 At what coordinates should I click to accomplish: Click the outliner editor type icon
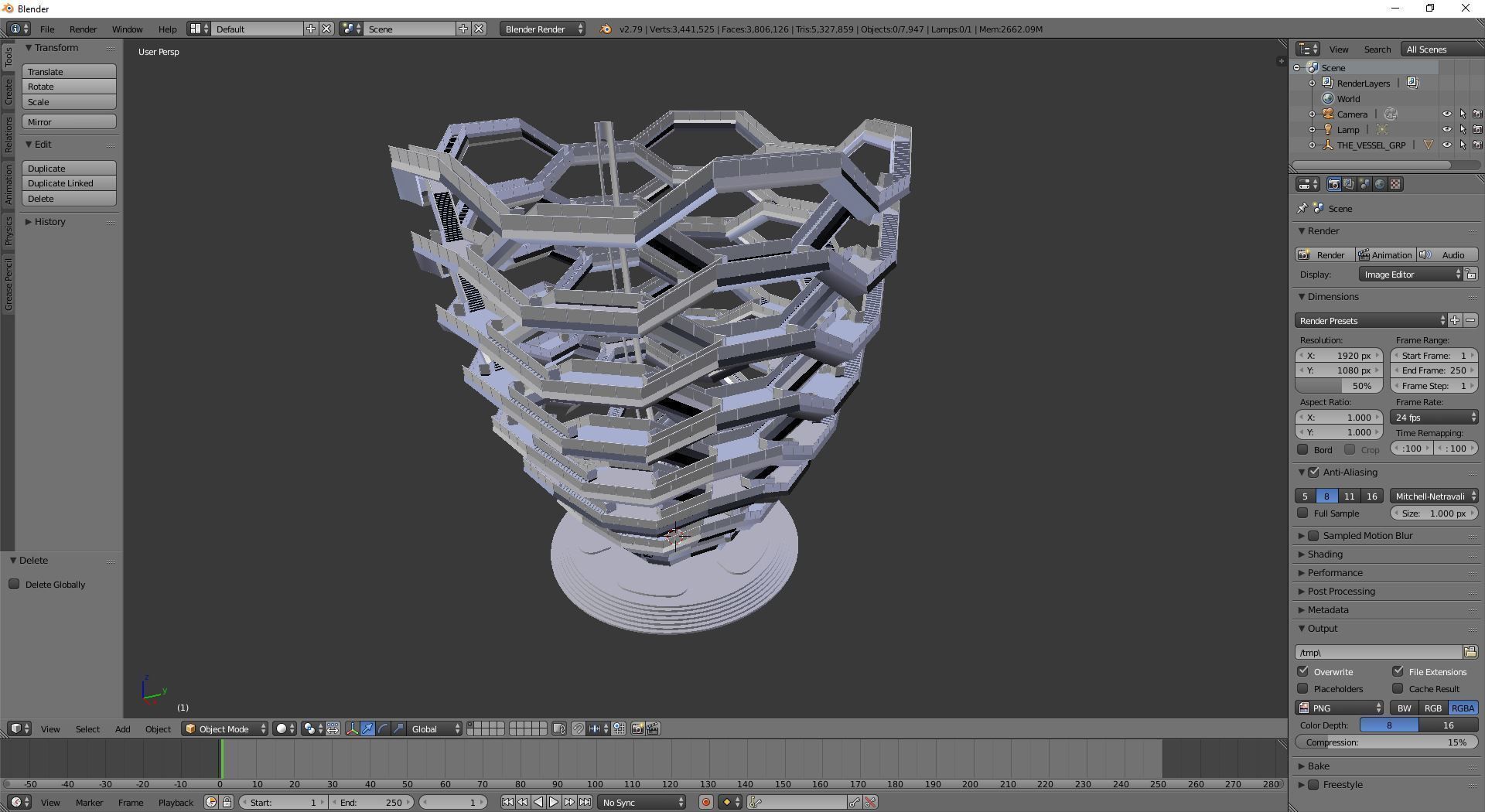[x=1308, y=49]
